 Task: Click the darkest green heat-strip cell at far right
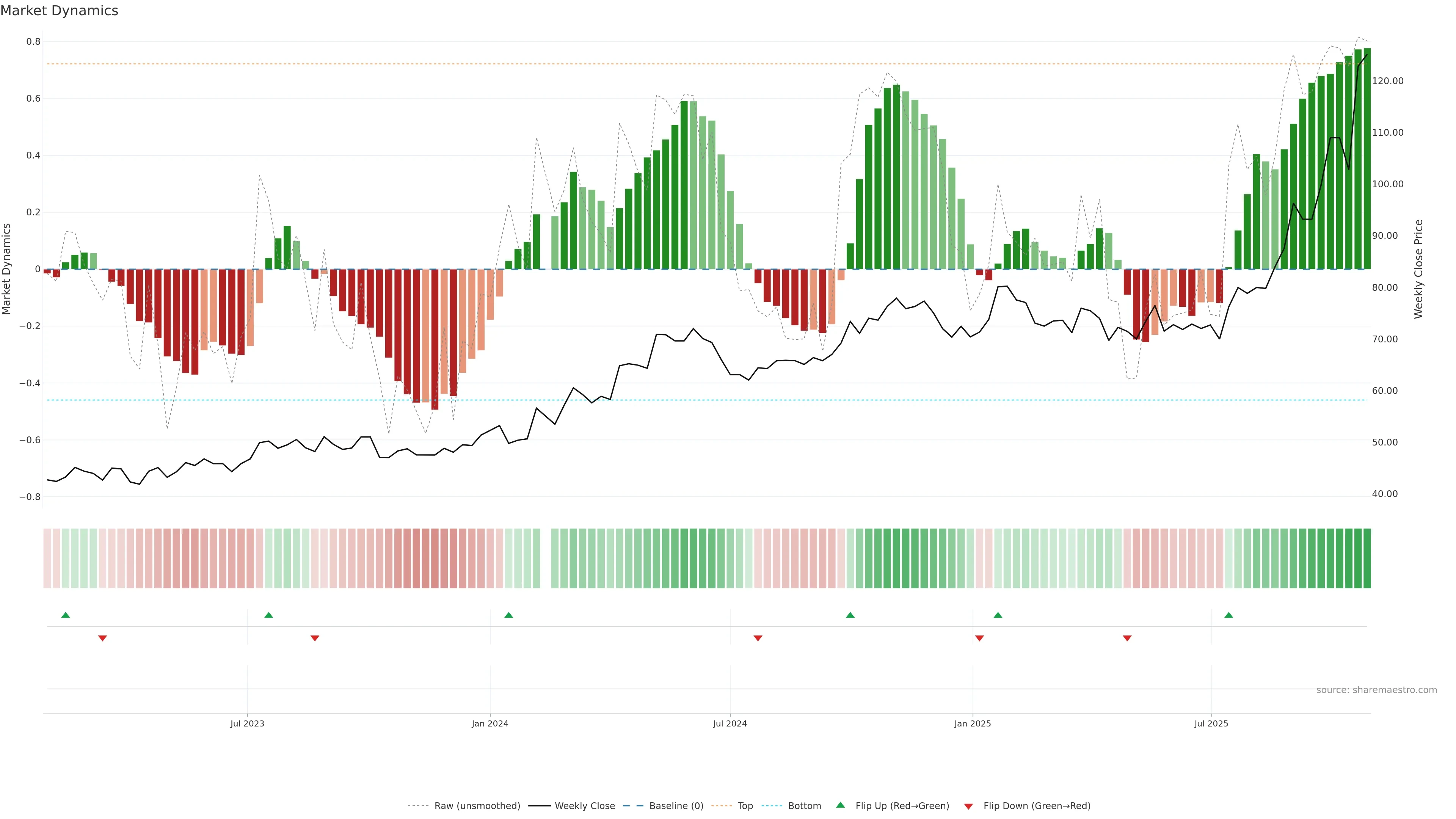(x=1367, y=558)
